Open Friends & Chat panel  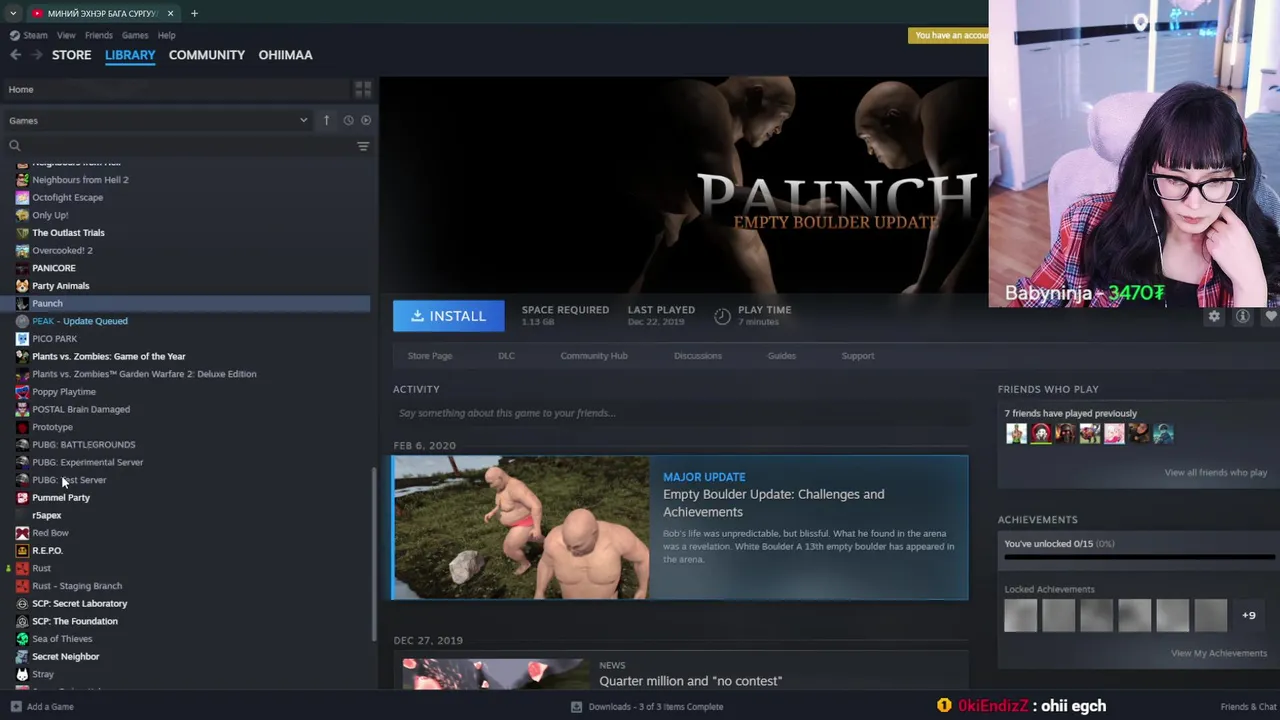(x=1248, y=707)
